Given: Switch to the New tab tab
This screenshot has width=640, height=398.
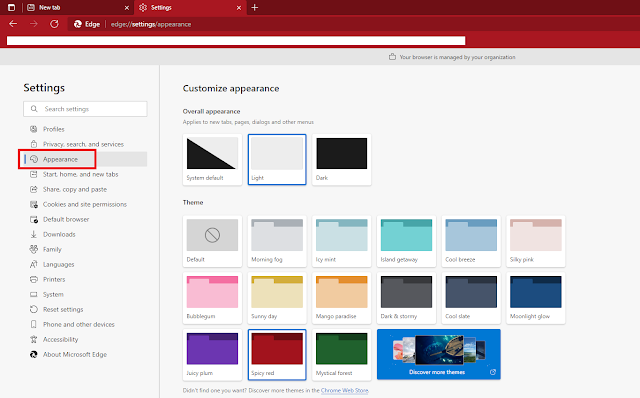Looking at the screenshot, I should 78,7.
